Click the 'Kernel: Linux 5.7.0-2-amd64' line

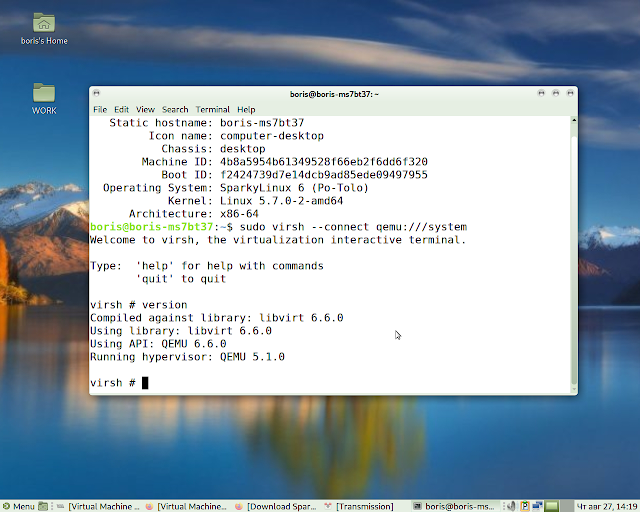(256, 201)
